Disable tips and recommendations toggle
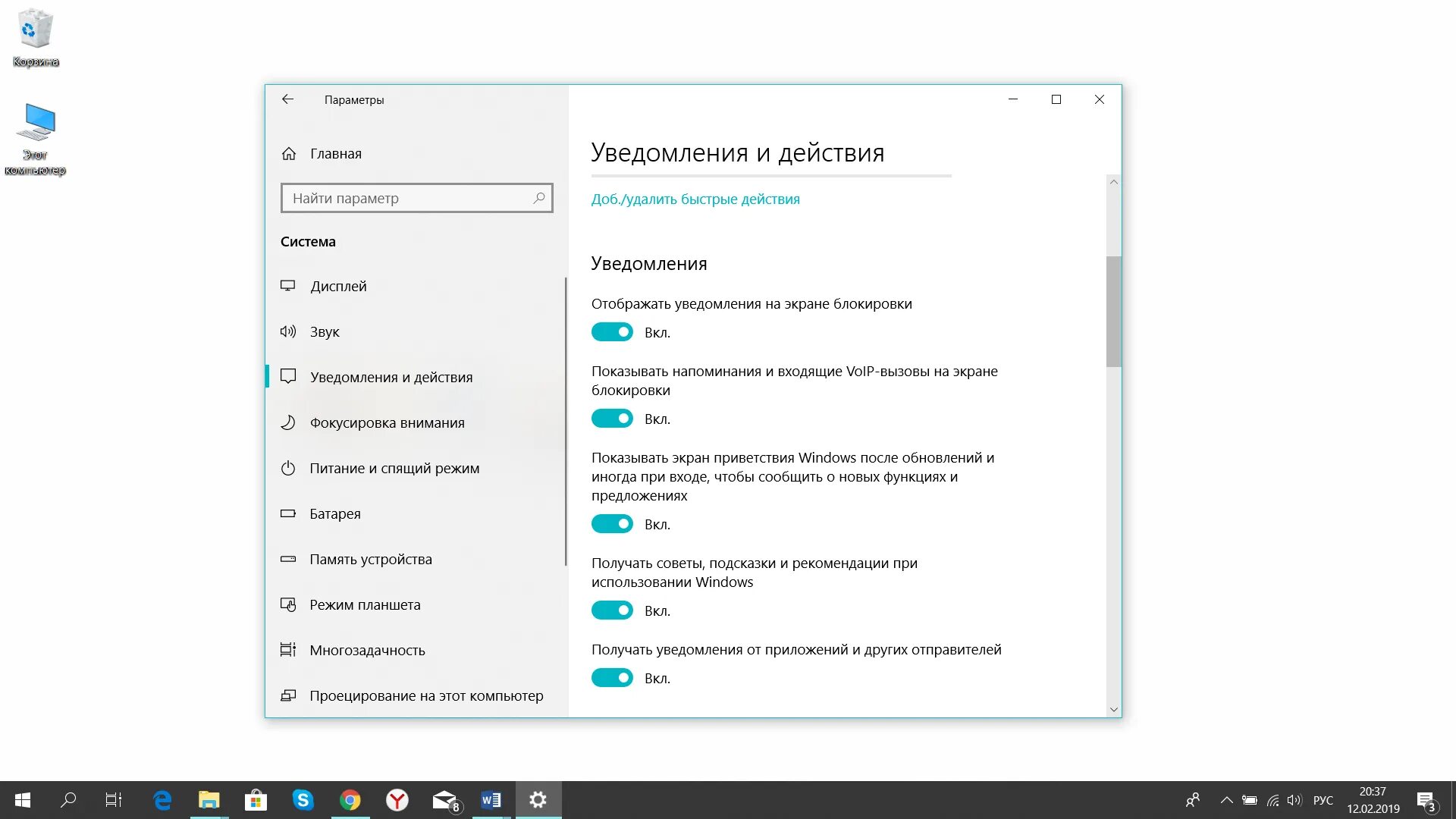The width and height of the screenshot is (1456, 819). pyautogui.click(x=613, y=610)
